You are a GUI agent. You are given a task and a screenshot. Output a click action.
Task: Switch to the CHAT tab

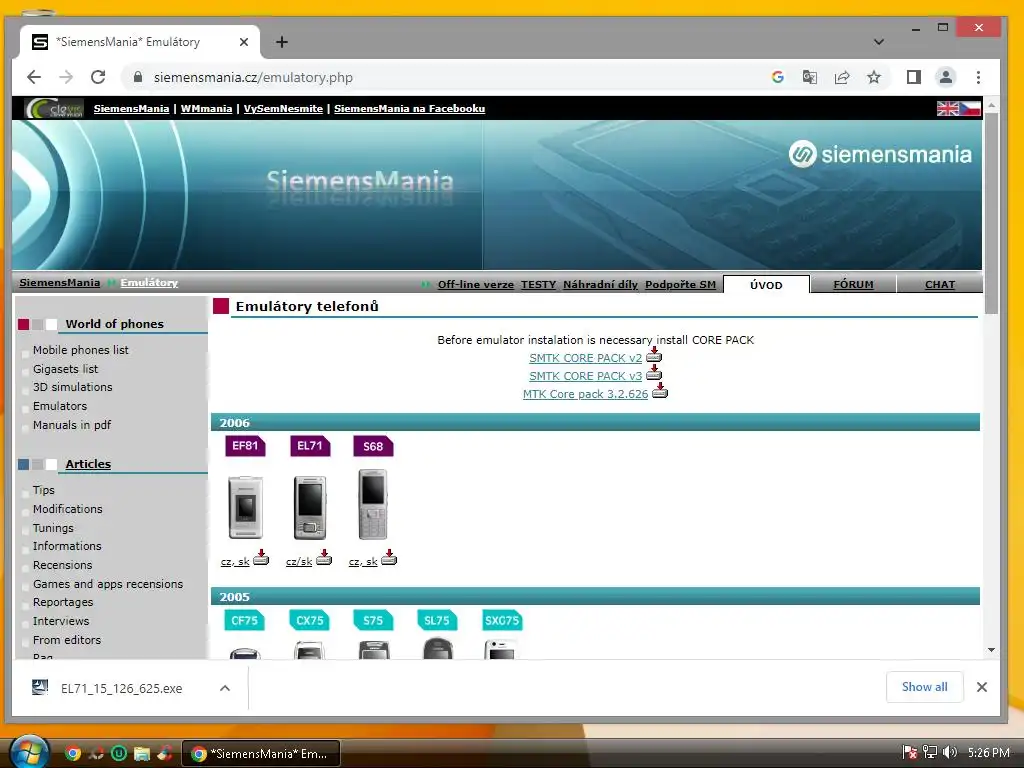pos(940,285)
